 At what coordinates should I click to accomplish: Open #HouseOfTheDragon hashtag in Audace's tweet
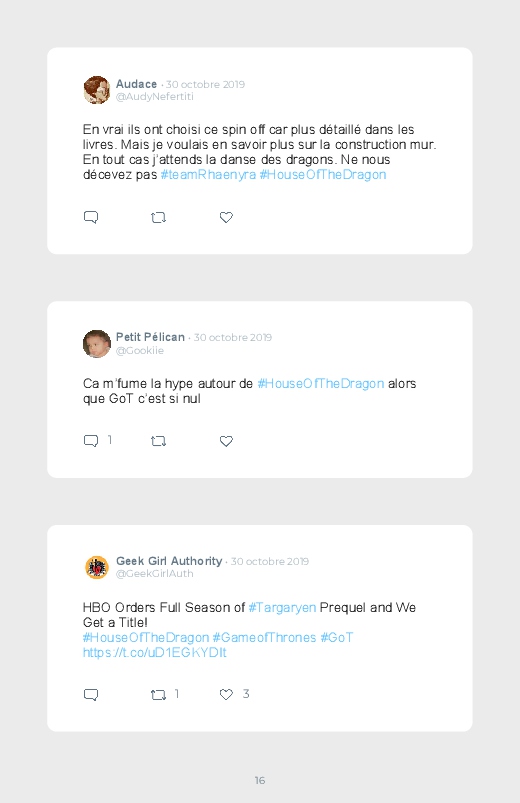pyautogui.click(x=323, y=175)
